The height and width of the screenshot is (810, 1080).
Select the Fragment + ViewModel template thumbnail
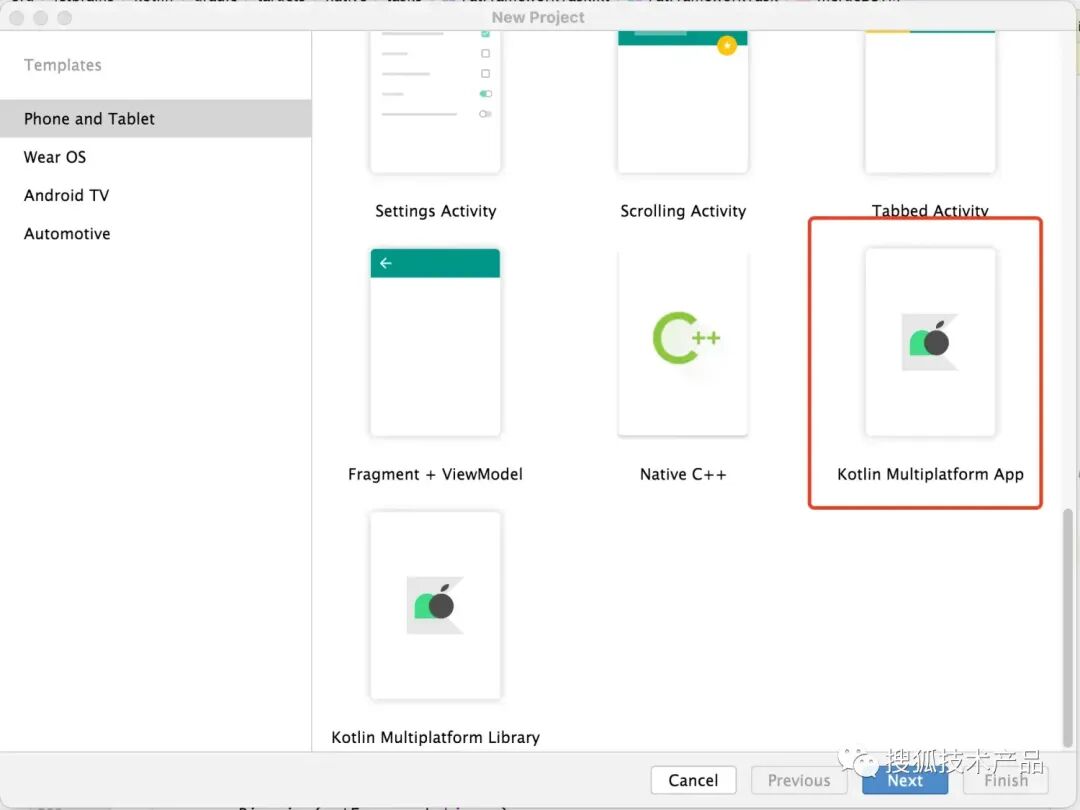tap(435, 342)
